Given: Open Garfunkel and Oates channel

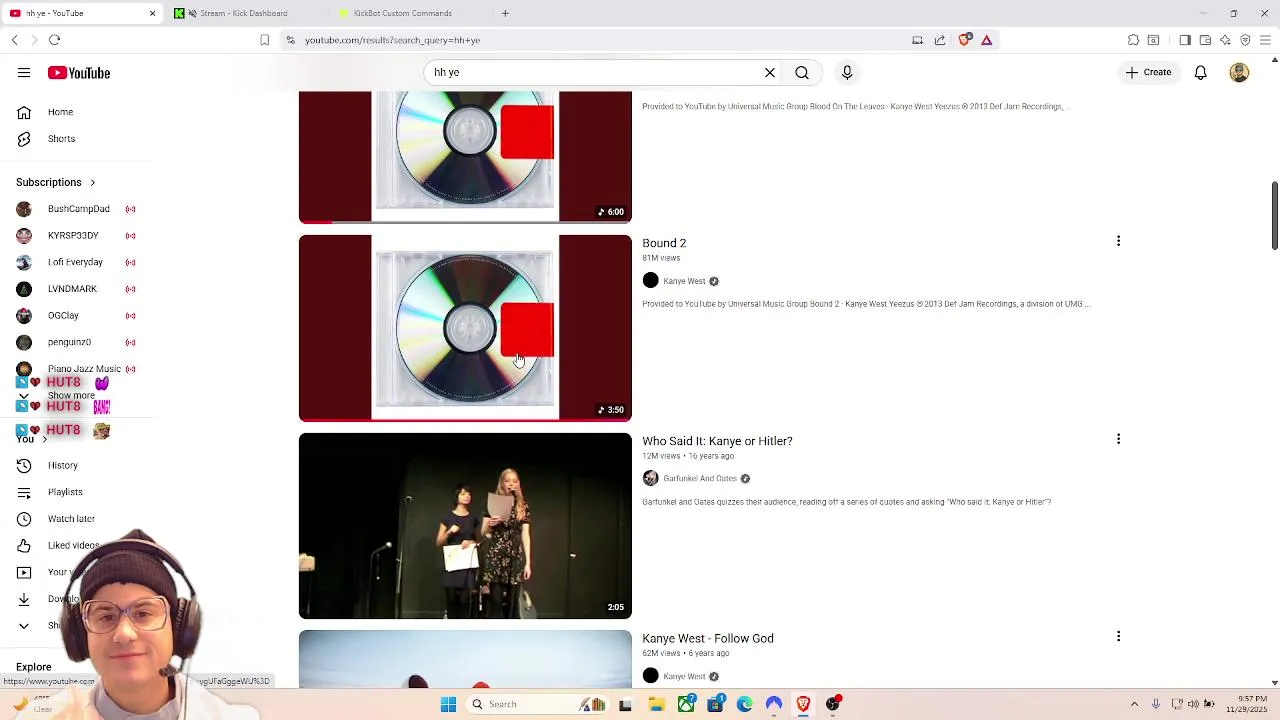Looking at the screenshot, I should click(x=700, y=478).
